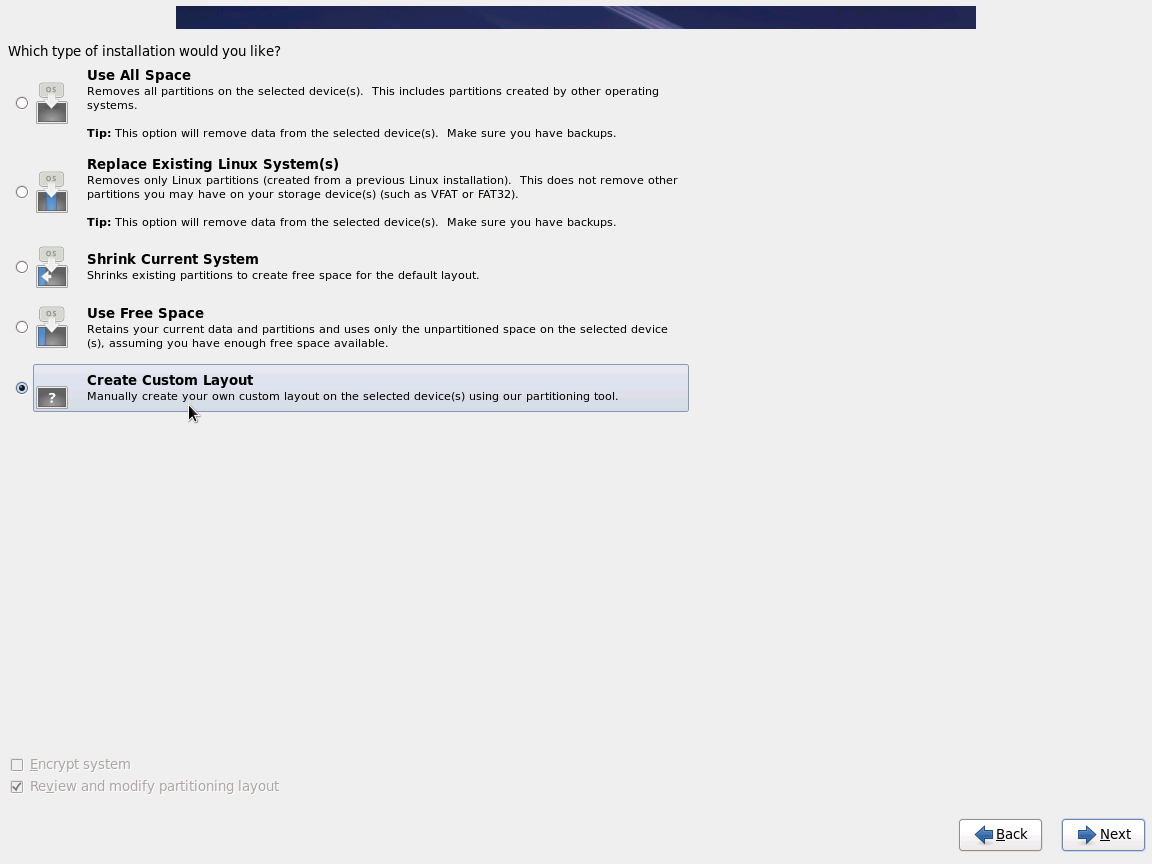Click the Use Free Space title text
The height and width of the screenshot is (864, 1152).
(145, 313)
